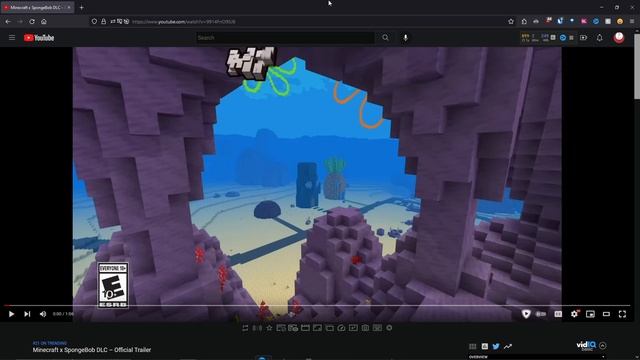This screenshot has width=640, height=360.
Task: Open the account avatar menu
Action: [619, 38]
